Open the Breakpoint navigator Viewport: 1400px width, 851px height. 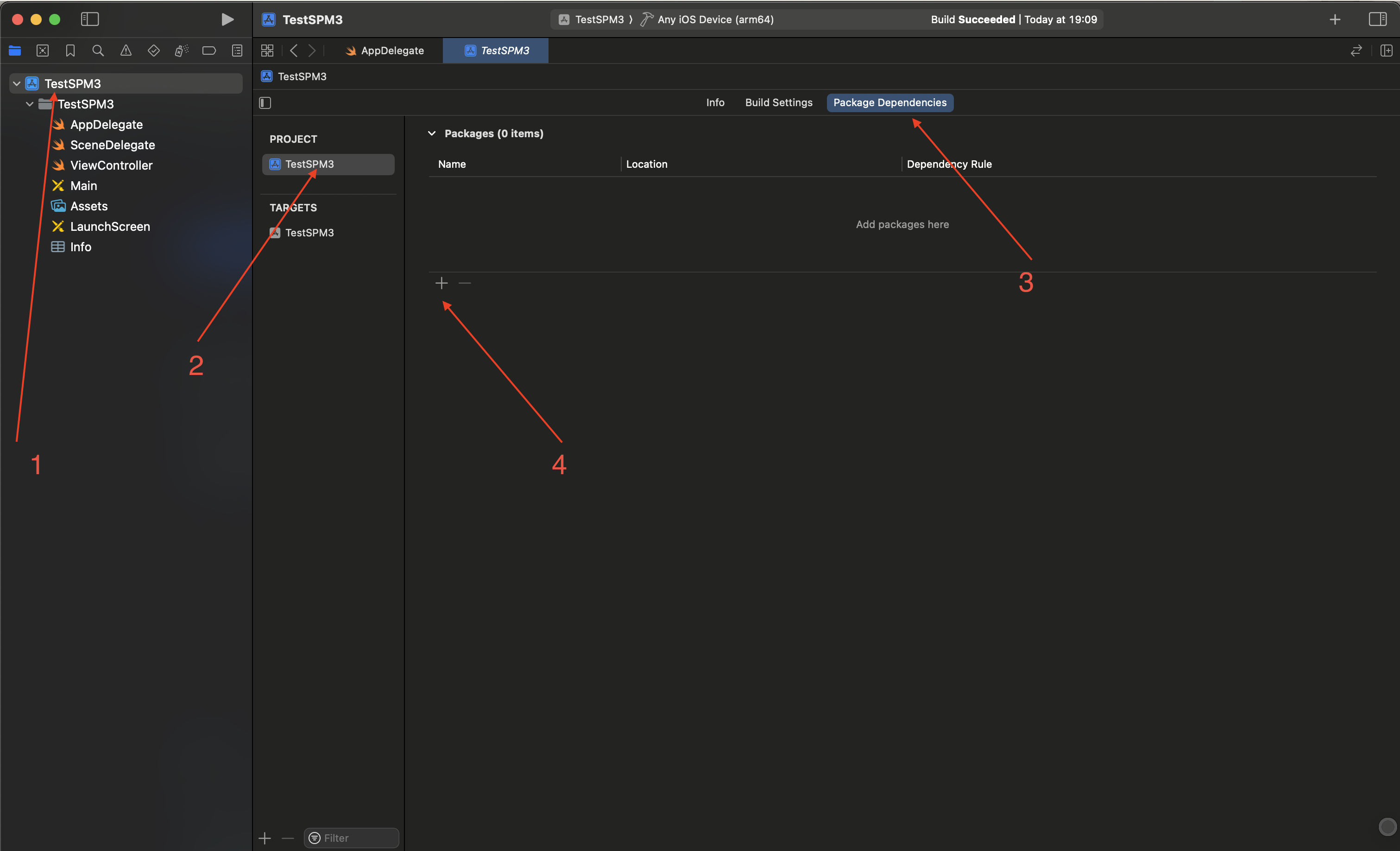209,51
